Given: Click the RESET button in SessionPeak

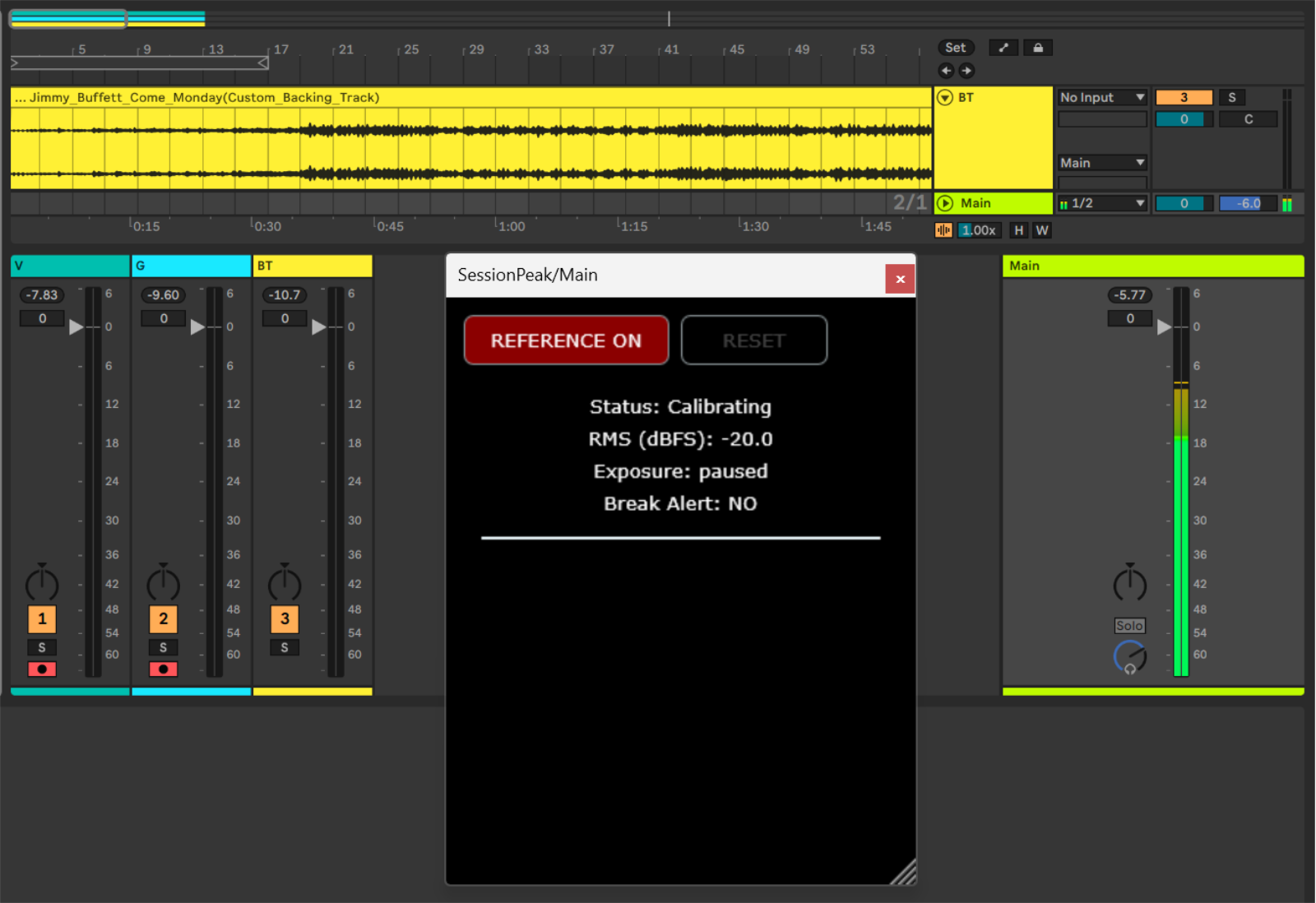Looking at the screenshot, I should pyautogui.click(x=753, y=340).
